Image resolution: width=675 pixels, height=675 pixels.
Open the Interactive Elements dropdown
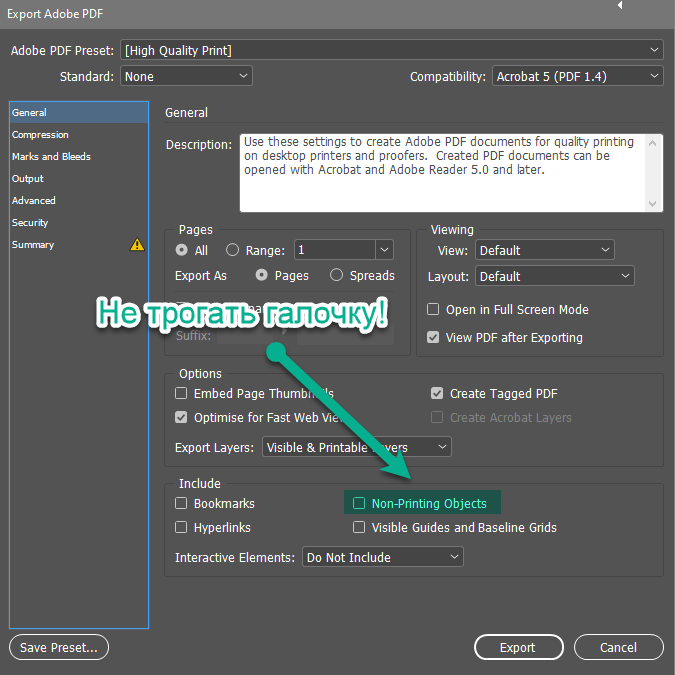point(383,557)
